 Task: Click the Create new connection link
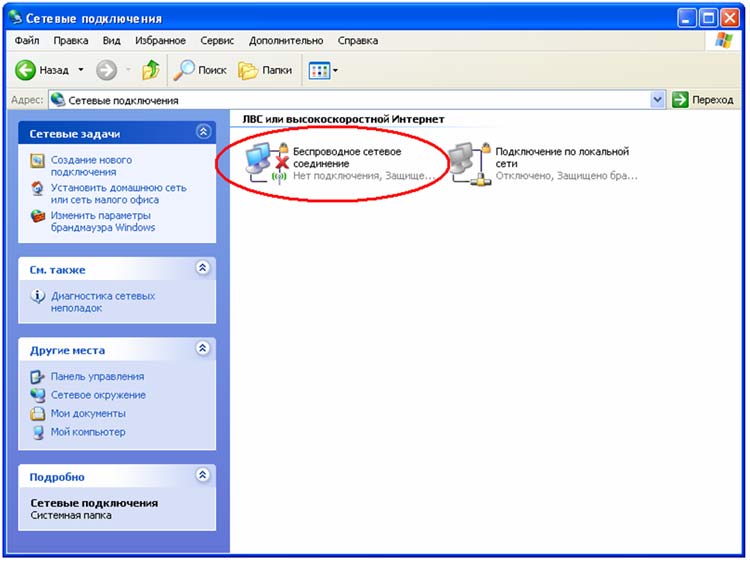[90, 166]
